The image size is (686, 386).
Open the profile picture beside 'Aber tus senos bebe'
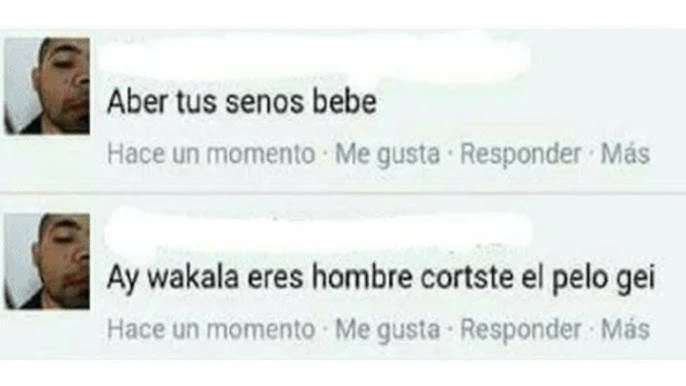47,86
